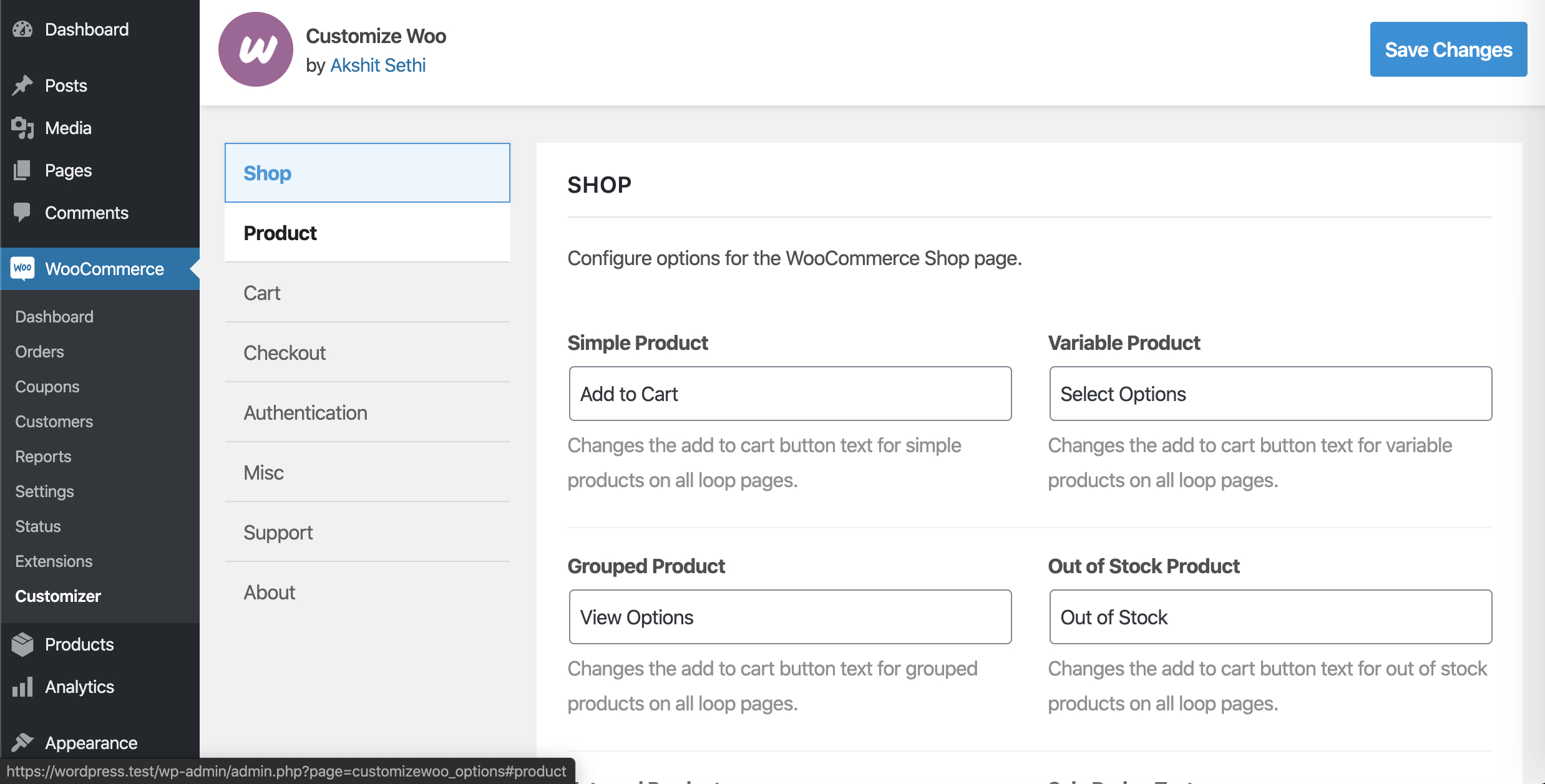Open the Analytics menu
Screen dimensions: 1545x784
(x=100, y=687)
